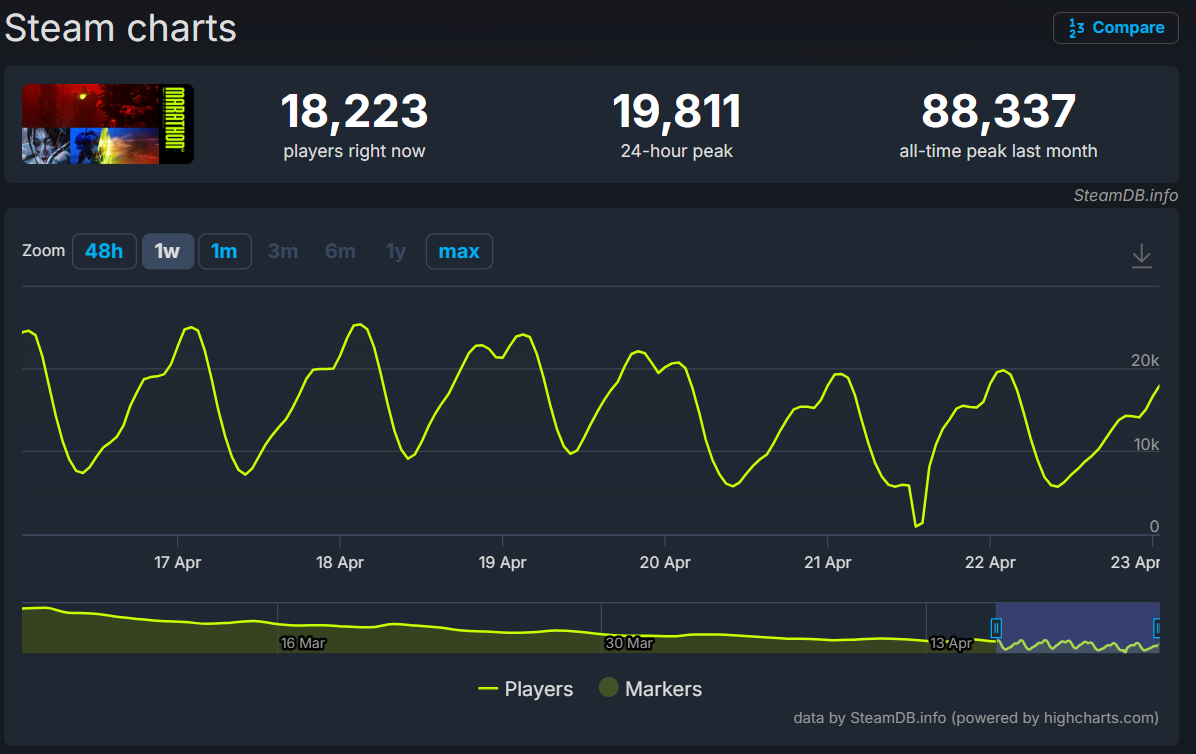Grab the left navigator range handle

(996, 627)
